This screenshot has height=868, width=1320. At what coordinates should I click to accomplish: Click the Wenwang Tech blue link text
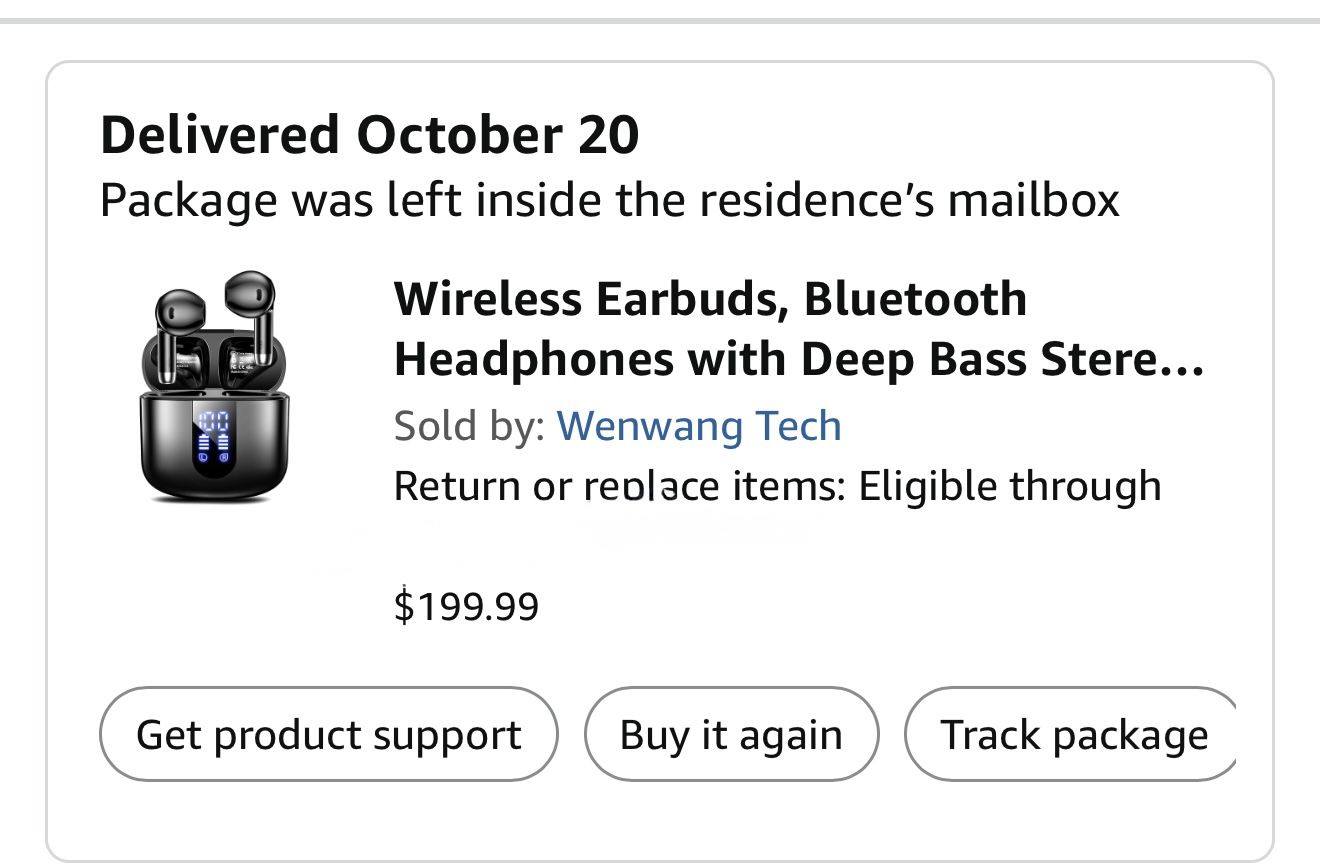(699, 425)
